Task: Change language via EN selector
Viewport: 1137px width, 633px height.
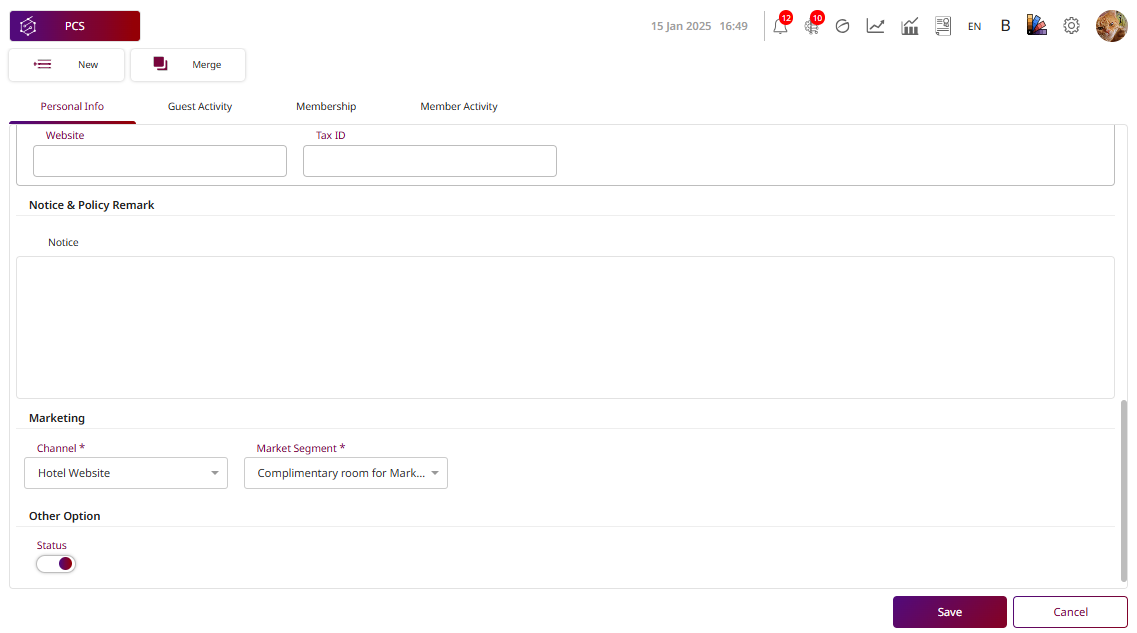Action: coord(974,27)
